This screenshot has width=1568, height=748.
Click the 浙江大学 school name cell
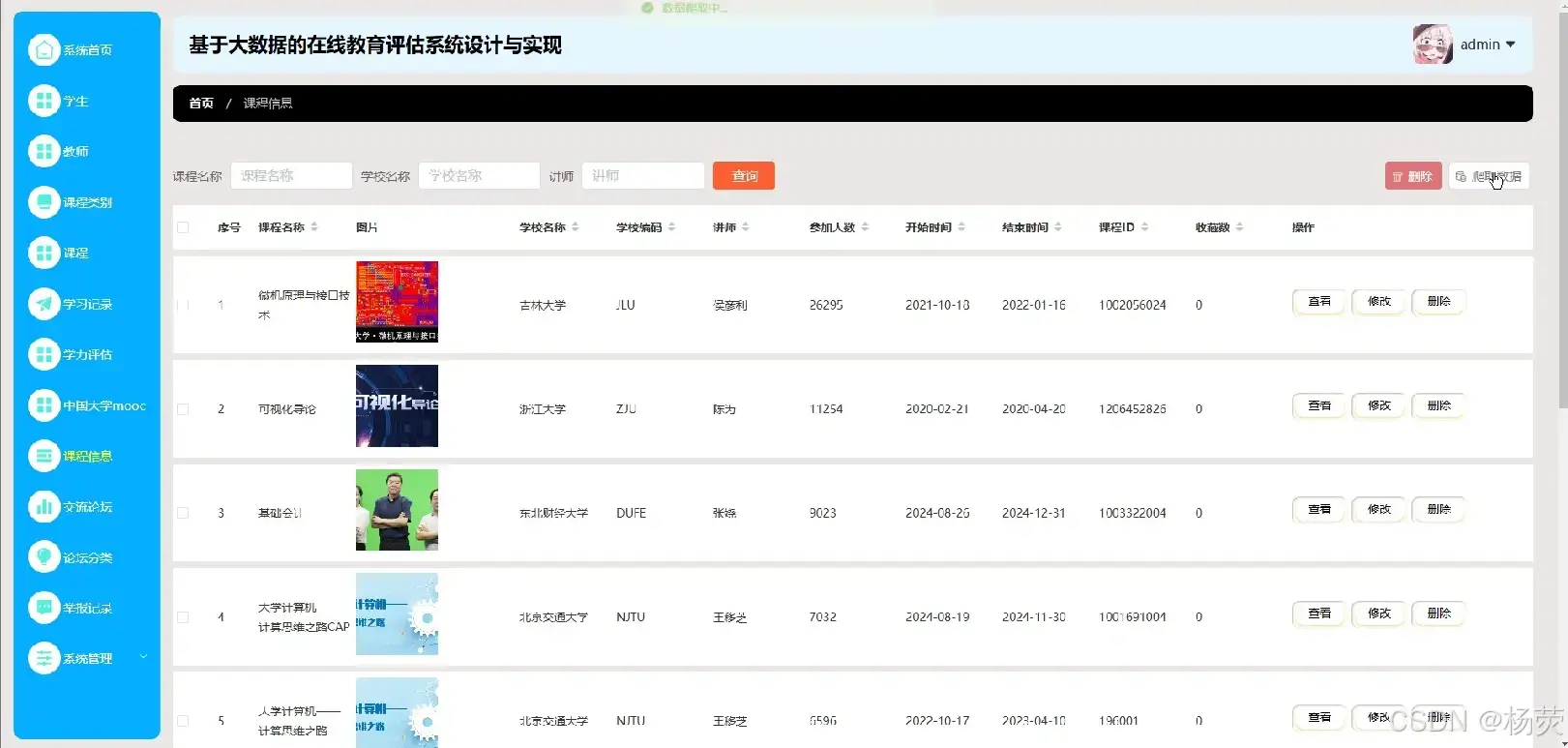tap(543, 409)
